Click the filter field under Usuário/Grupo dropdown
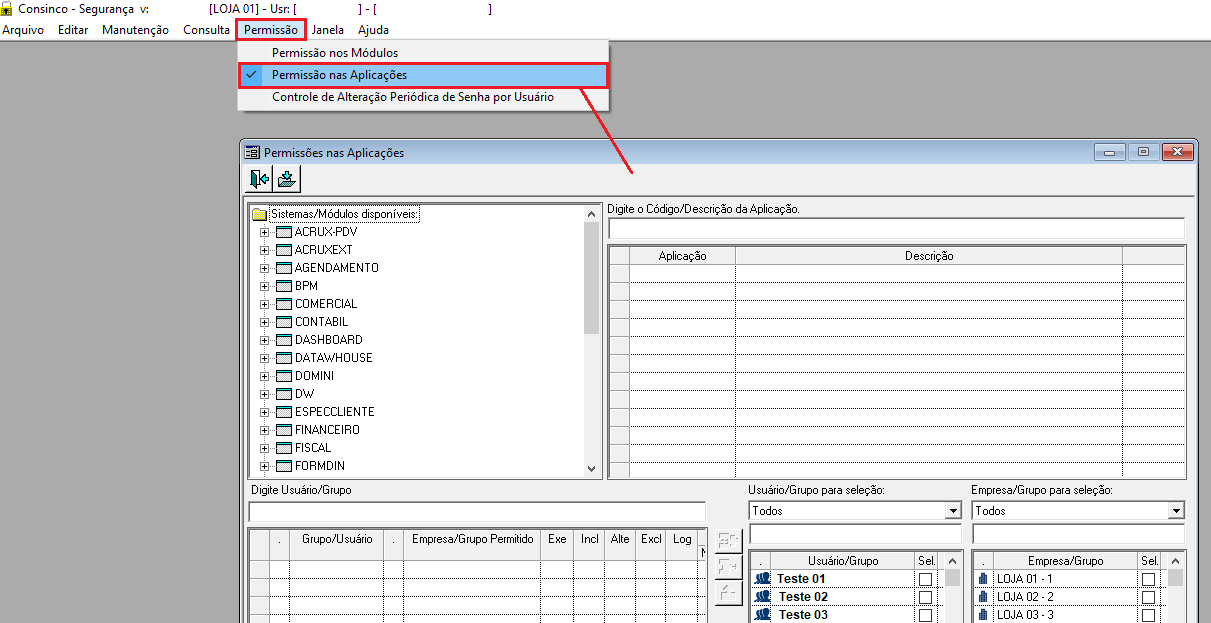This screenshot has height=623, width=1211. click(855, 534)
